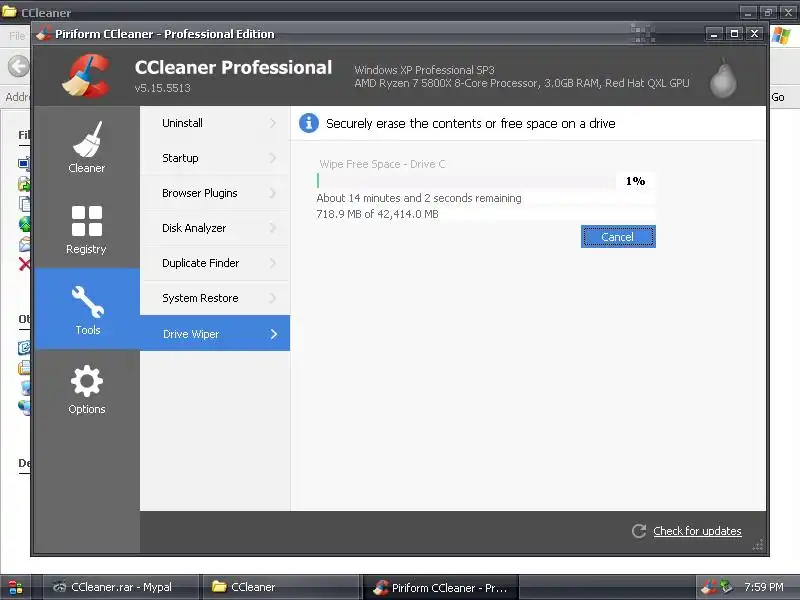800x600 pixels.
Task: Open the Registry section grid icon
Action: pyautogui.click(x=87, y=221)
